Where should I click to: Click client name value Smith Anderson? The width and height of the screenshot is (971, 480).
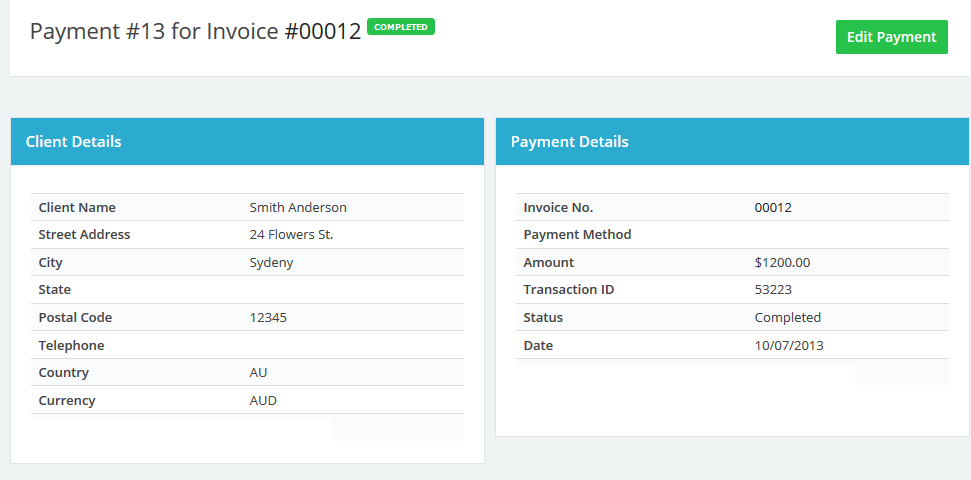(298, 208)
